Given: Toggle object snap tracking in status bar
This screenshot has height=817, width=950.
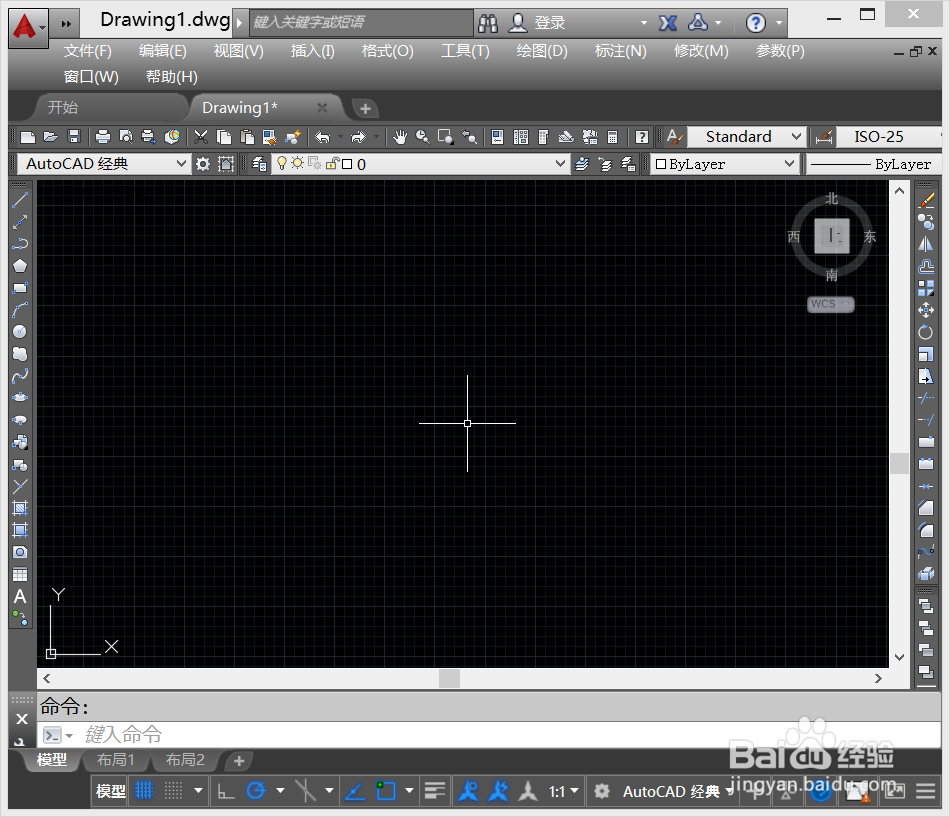Looking at the screenshot, I should (355, 791).
